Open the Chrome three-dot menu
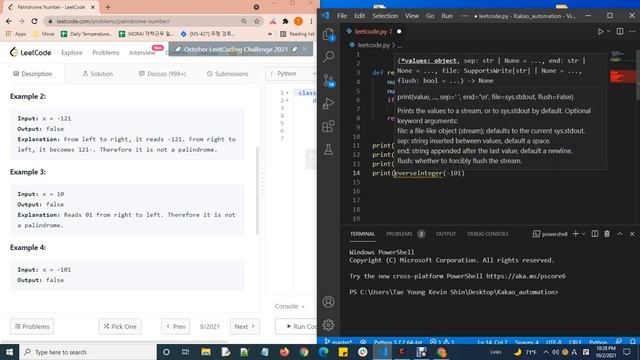 (311, 21)
